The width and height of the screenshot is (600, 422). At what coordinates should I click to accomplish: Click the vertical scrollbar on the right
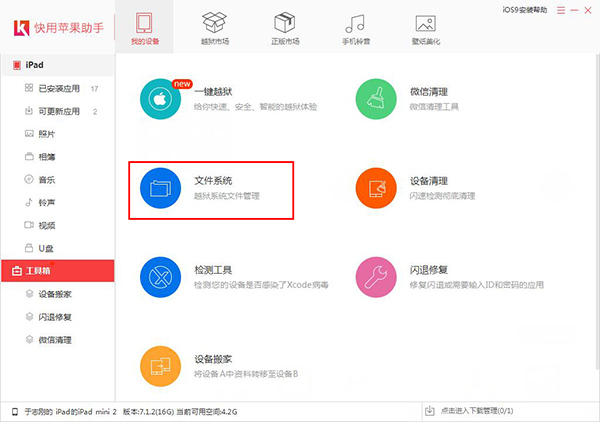point(598,211)
